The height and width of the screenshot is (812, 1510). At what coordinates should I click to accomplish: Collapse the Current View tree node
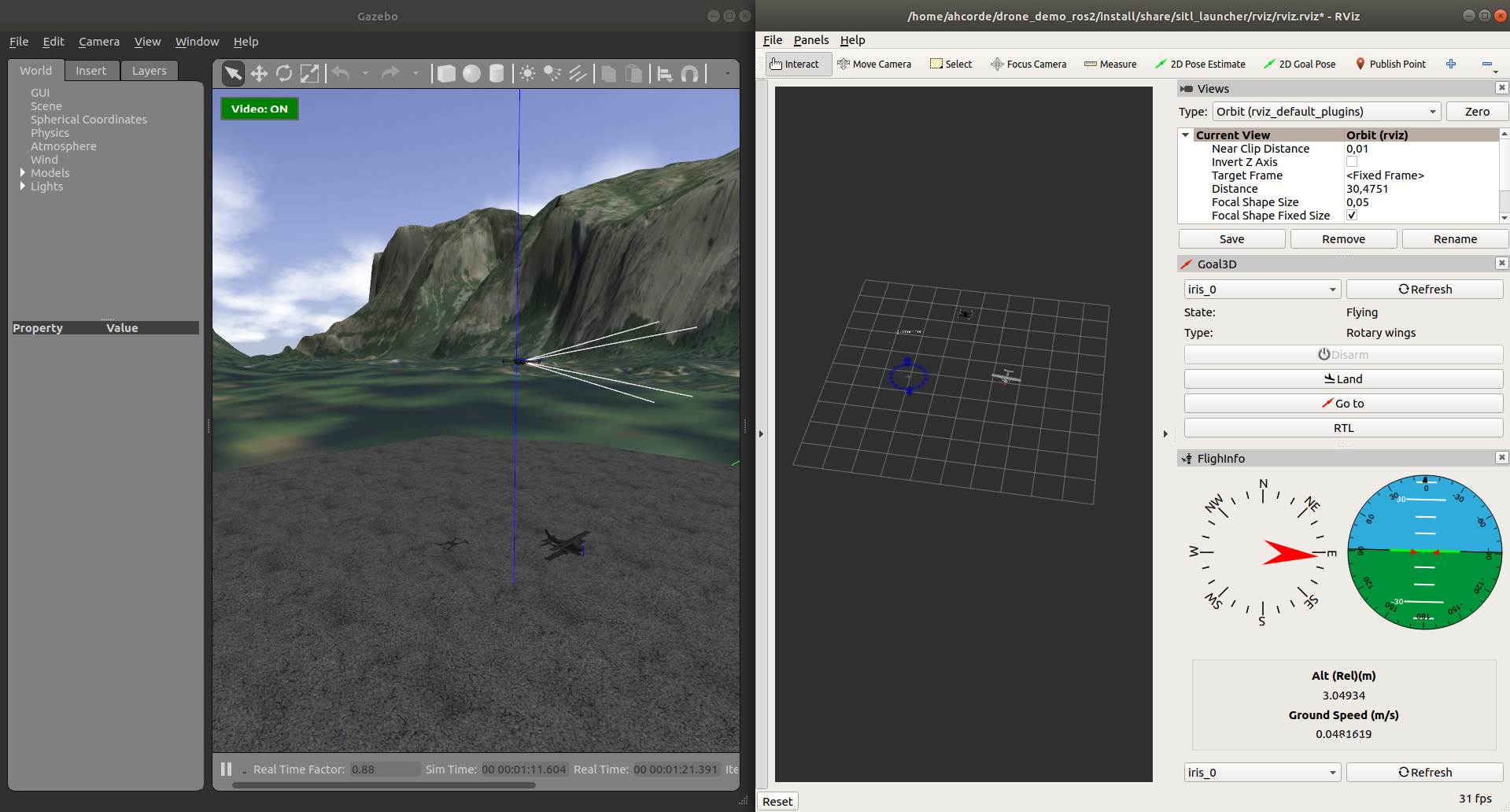click(x=1186, y=135)
